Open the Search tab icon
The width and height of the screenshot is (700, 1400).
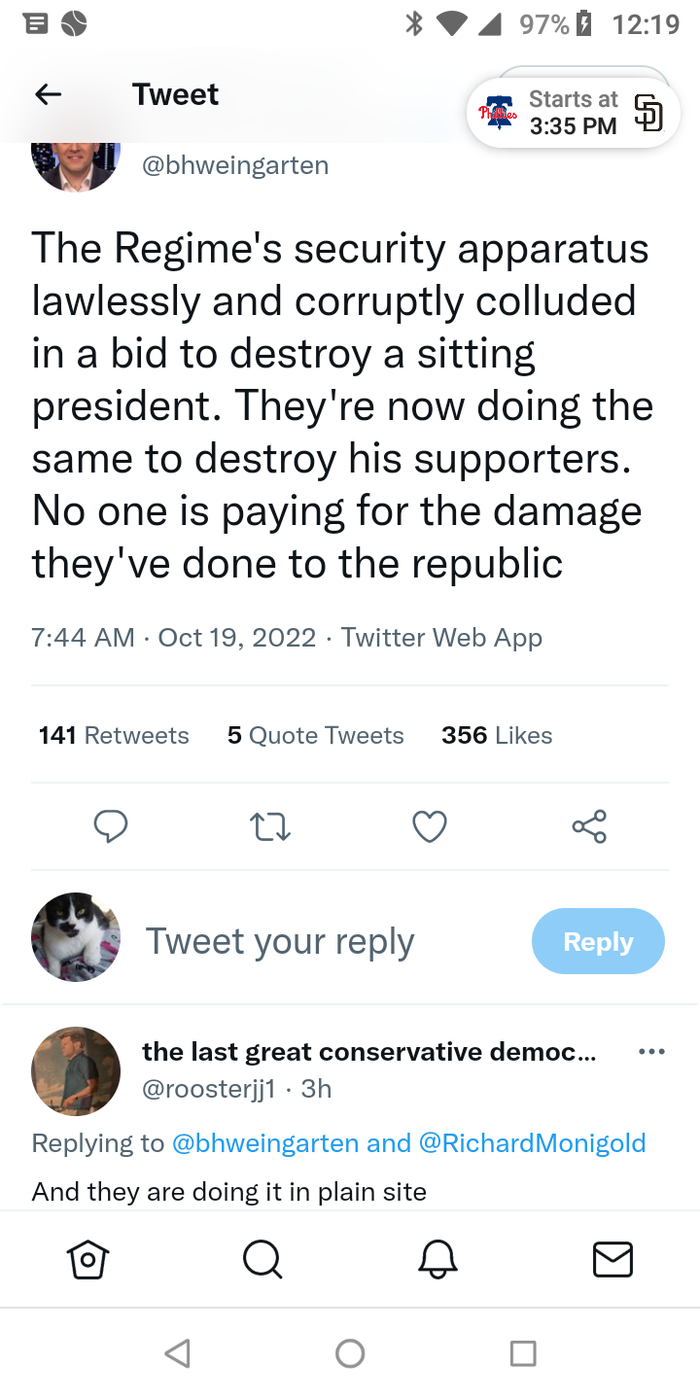(262, 1259)
